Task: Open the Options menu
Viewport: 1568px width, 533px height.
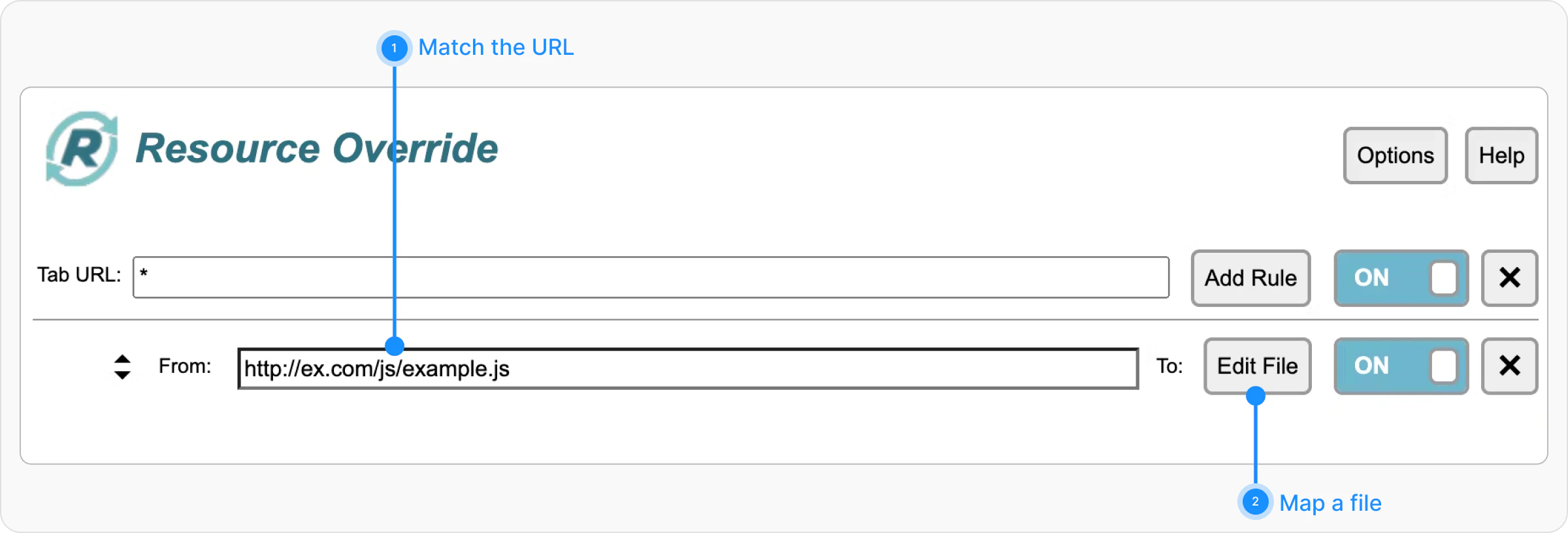Action: click(x=1395, y=155)
